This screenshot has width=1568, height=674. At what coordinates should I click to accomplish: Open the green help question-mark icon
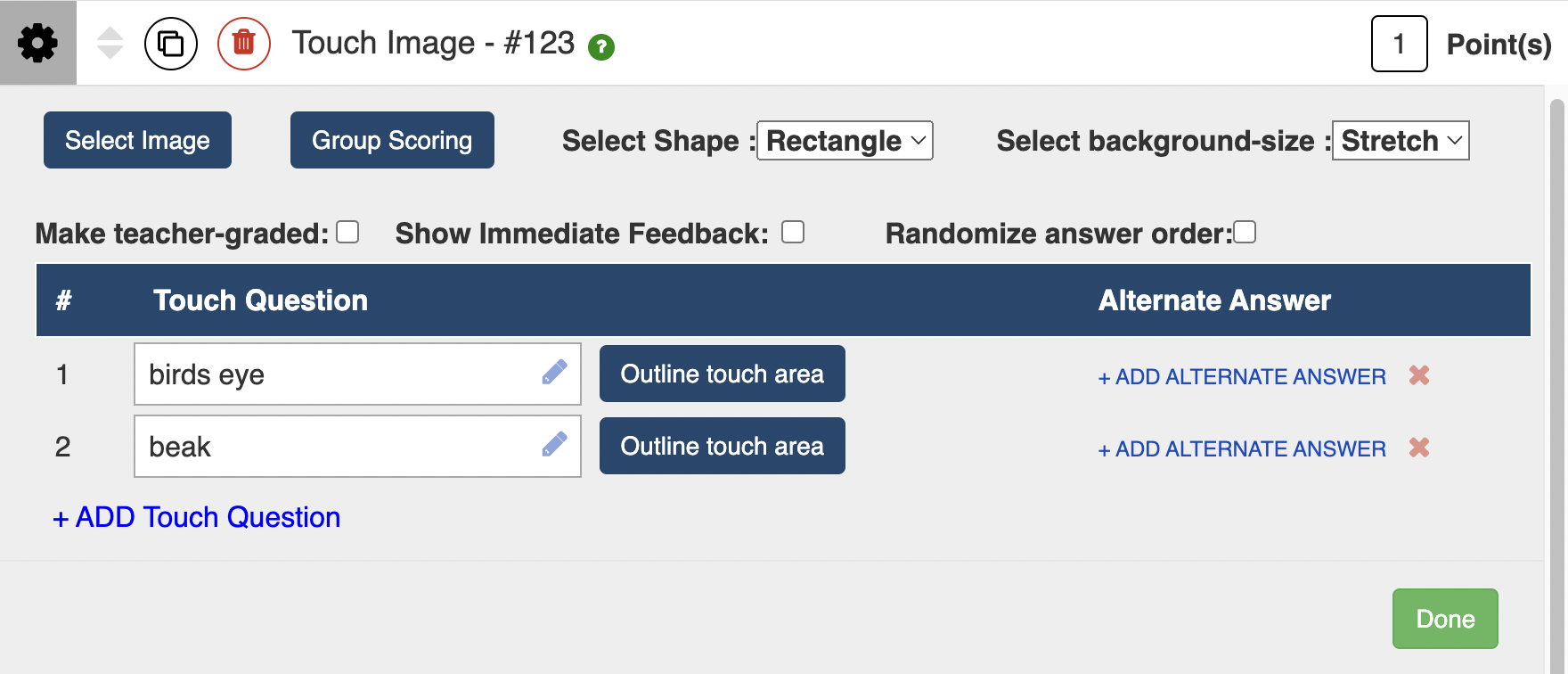tap(601, 46)
